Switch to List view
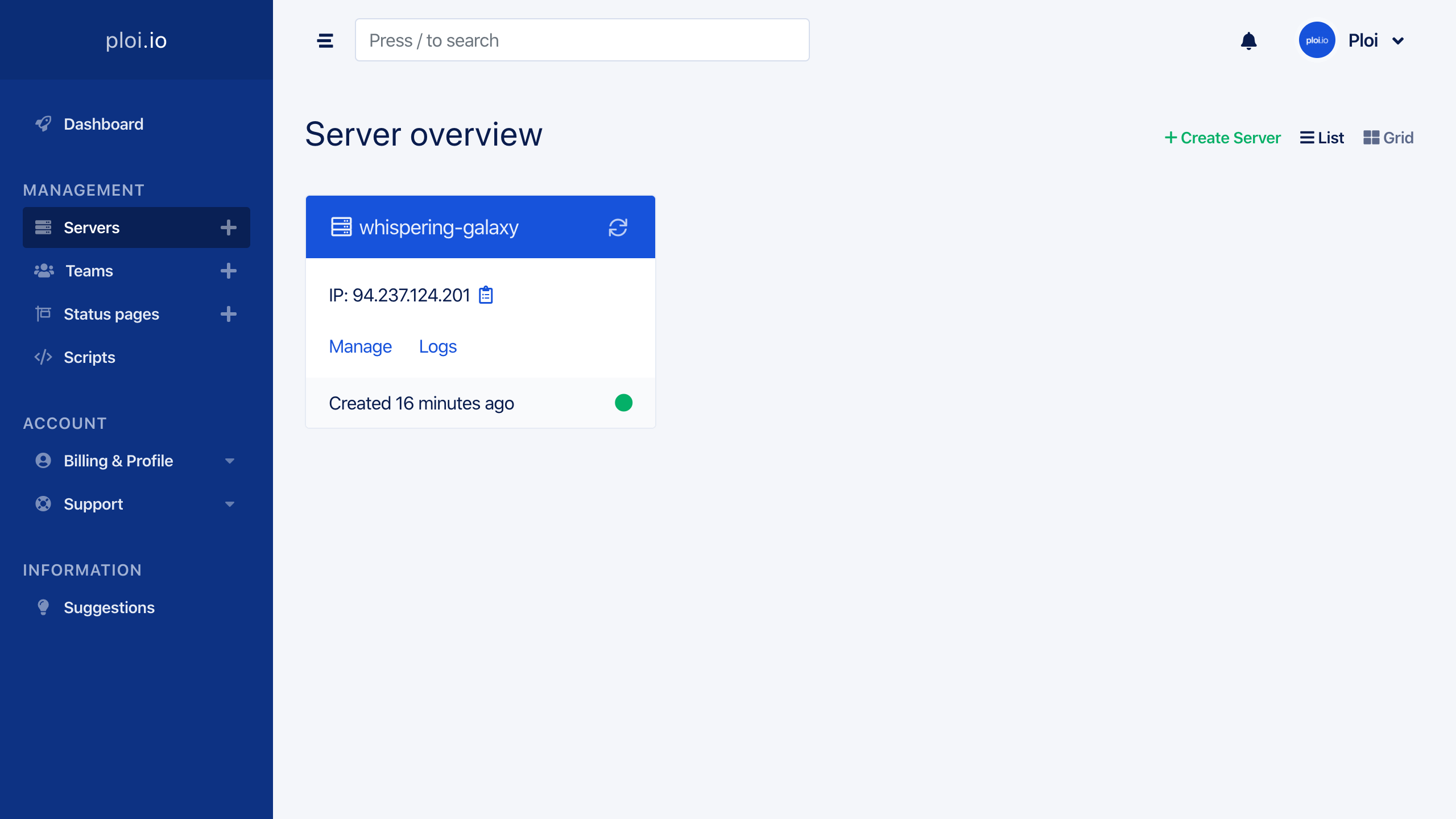Image resolution: width=1456 pixels, height=819 pixels. pos(1322,138)
